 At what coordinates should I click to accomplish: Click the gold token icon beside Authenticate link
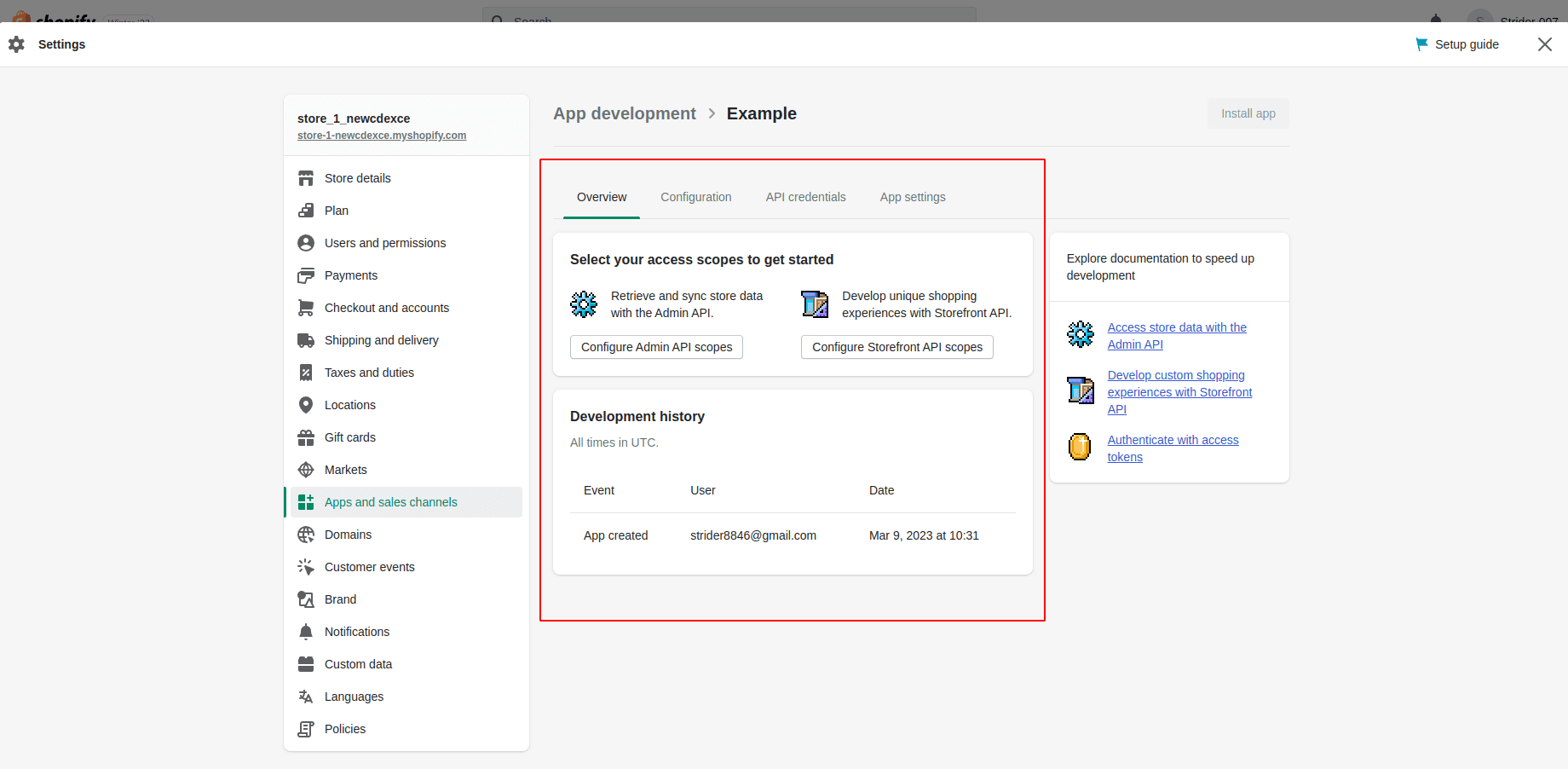1080,447
